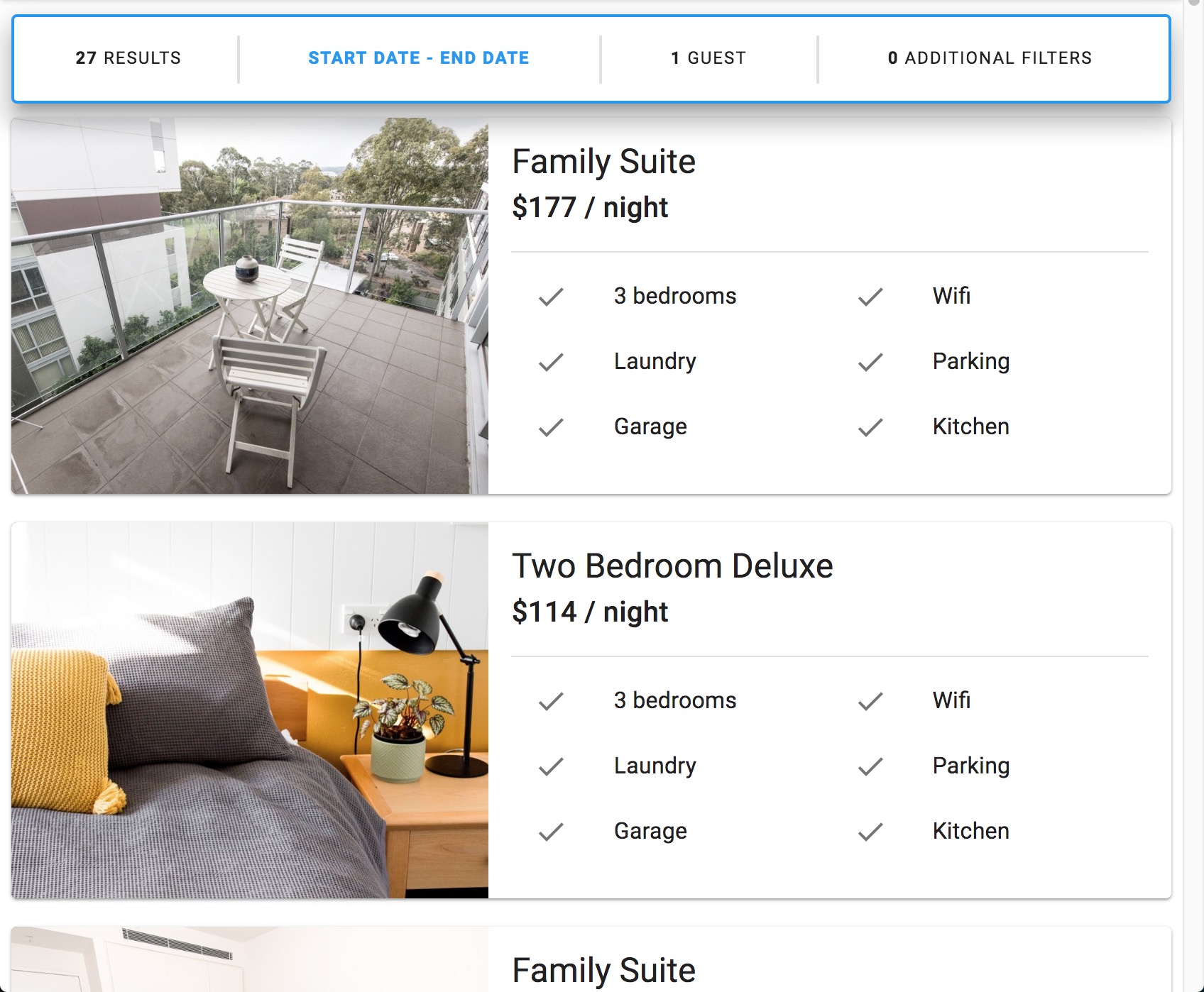Click the checkmark icon beside Wifi in the first Family Suite
The width and height of the screenshot is (1204, 992).
point(870,297)
